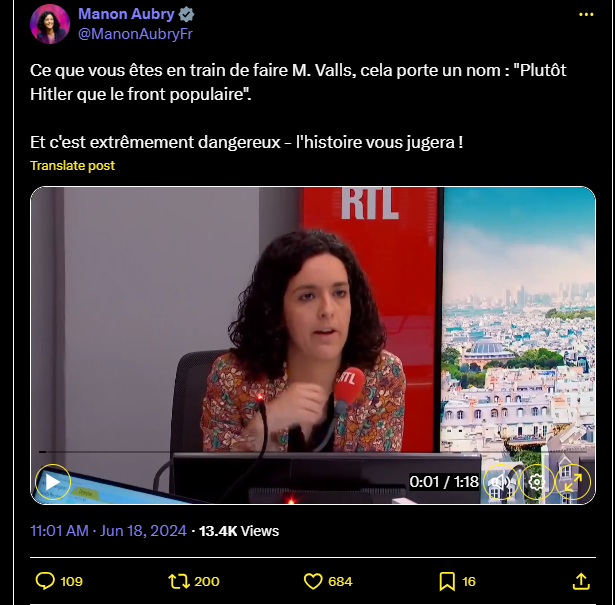Expand the video to fullscreen
Screen dimensions: 615x605
[x=573, y=482]
